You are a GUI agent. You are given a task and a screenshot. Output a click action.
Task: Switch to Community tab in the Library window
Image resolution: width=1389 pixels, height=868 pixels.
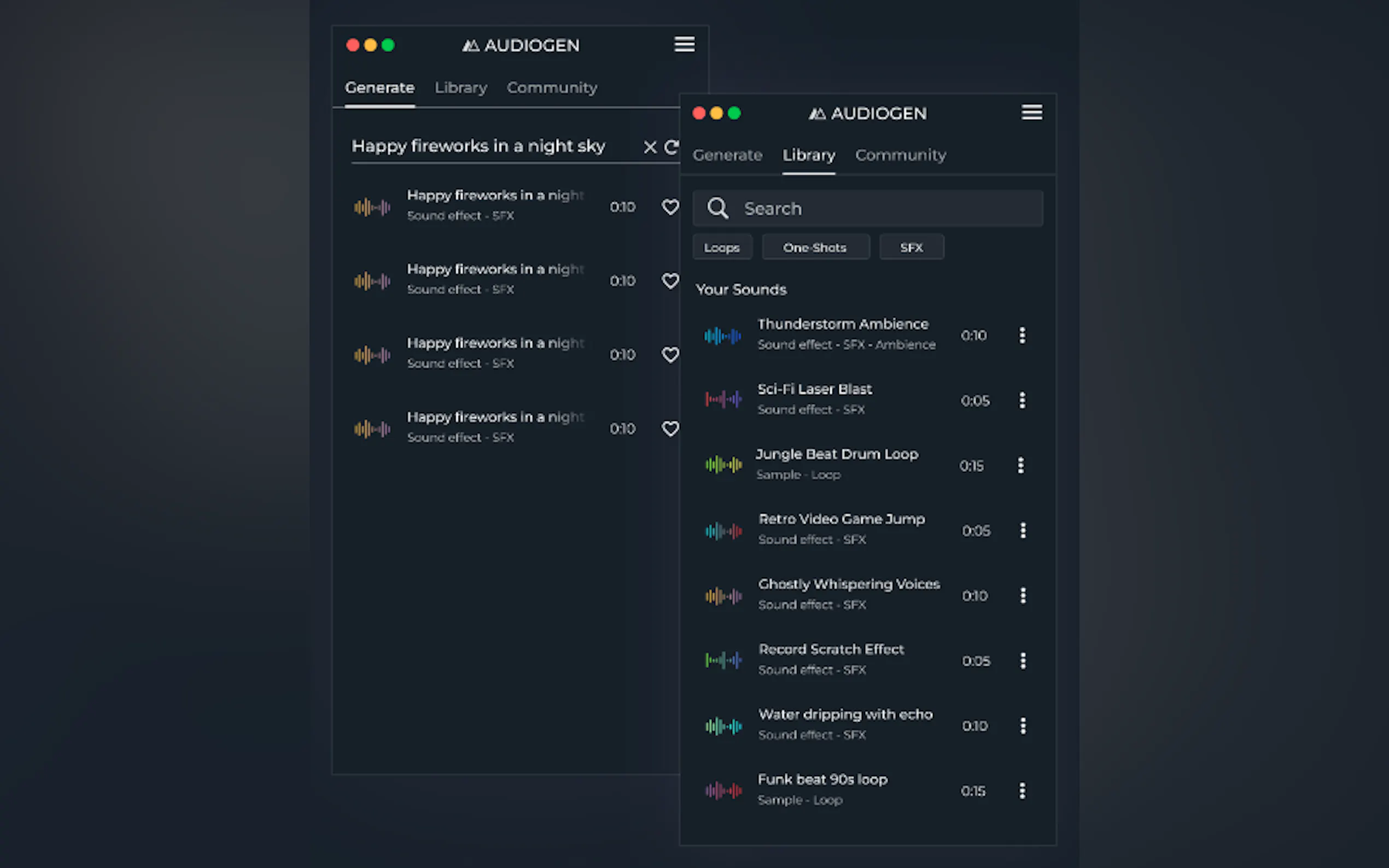tap(900, 155)
